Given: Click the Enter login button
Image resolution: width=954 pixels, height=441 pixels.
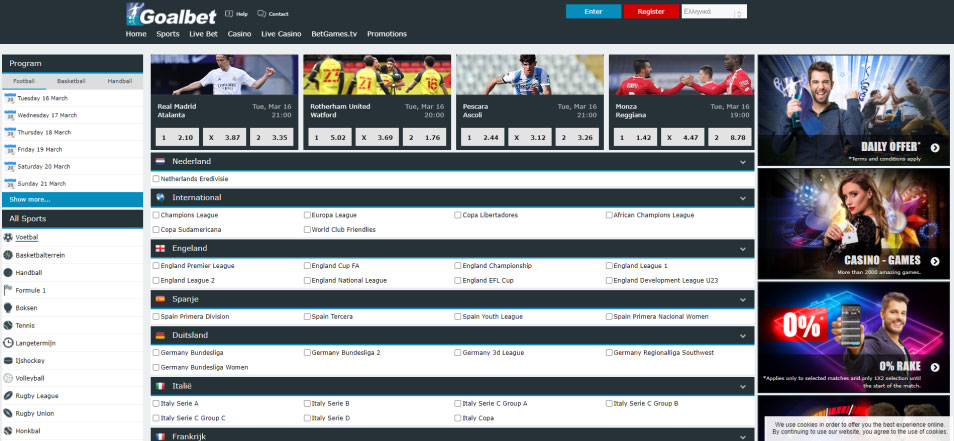Looking at the screenshot, I should (593, 12).
